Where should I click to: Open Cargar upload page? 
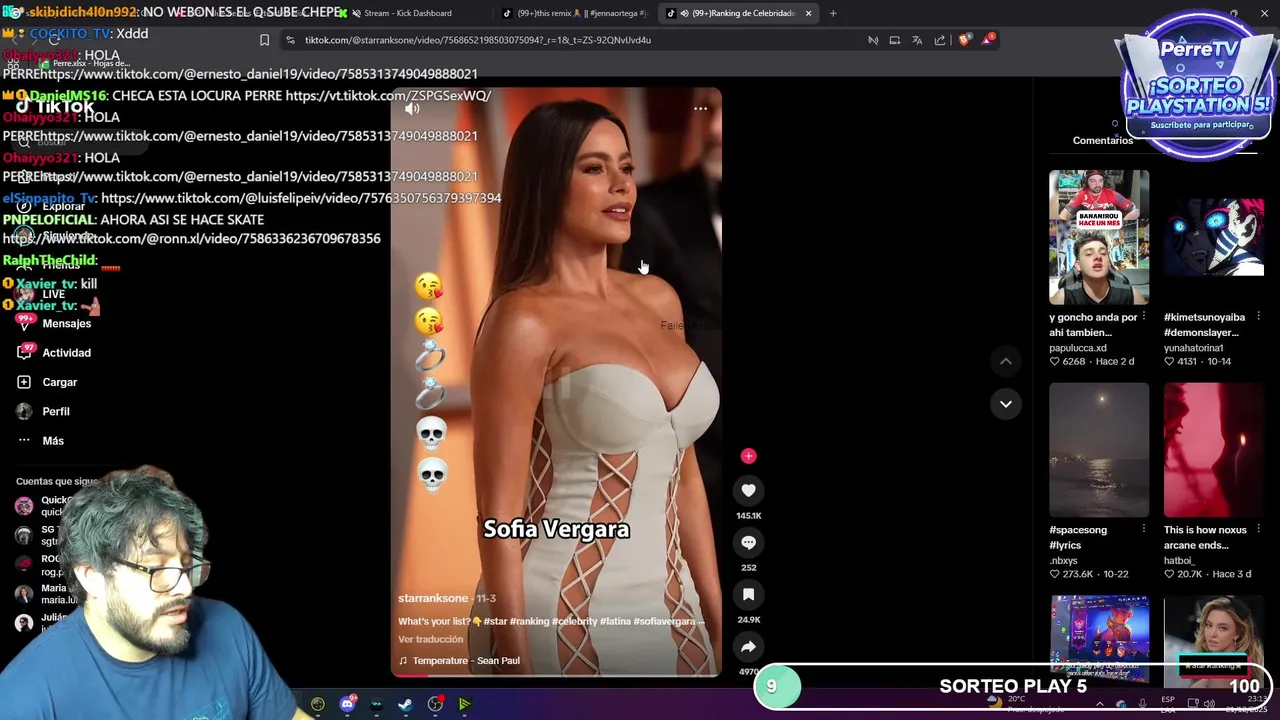[48, 382]
